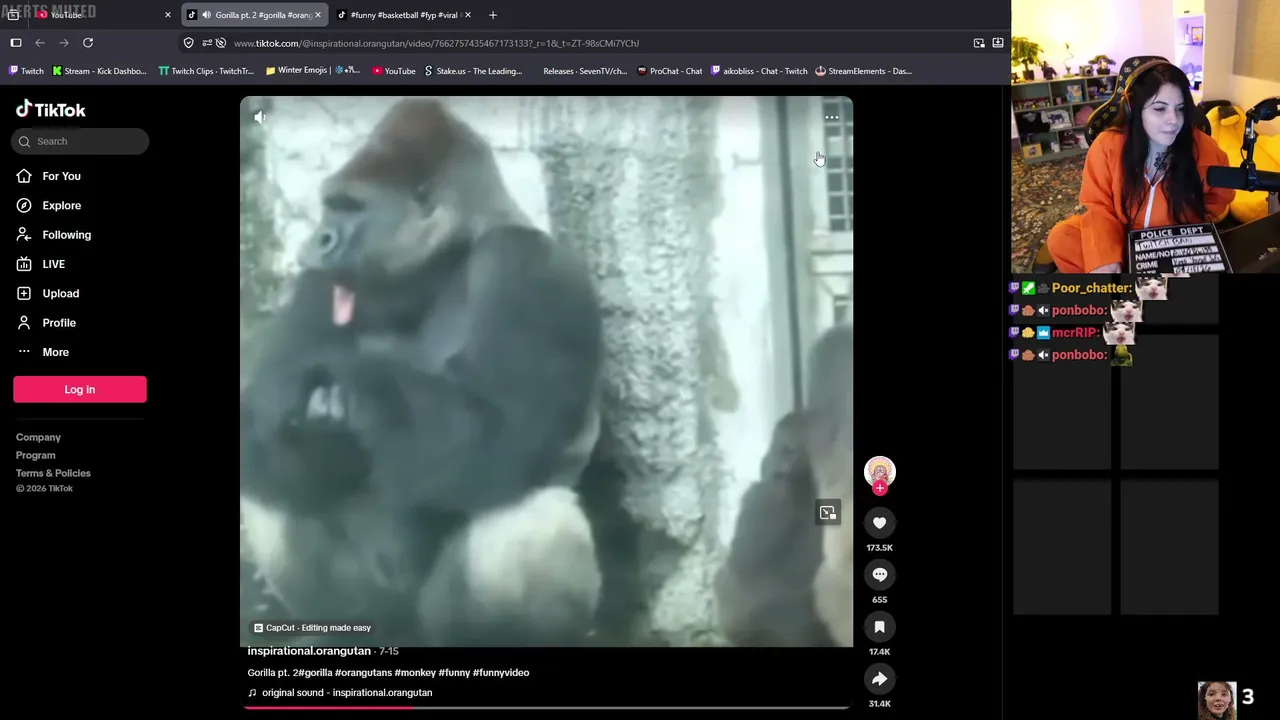The width and height of the screenshot is (1280, 720).
Task: Mute the Gorilla tab via its speaker icon
Action: click(206, 15)
